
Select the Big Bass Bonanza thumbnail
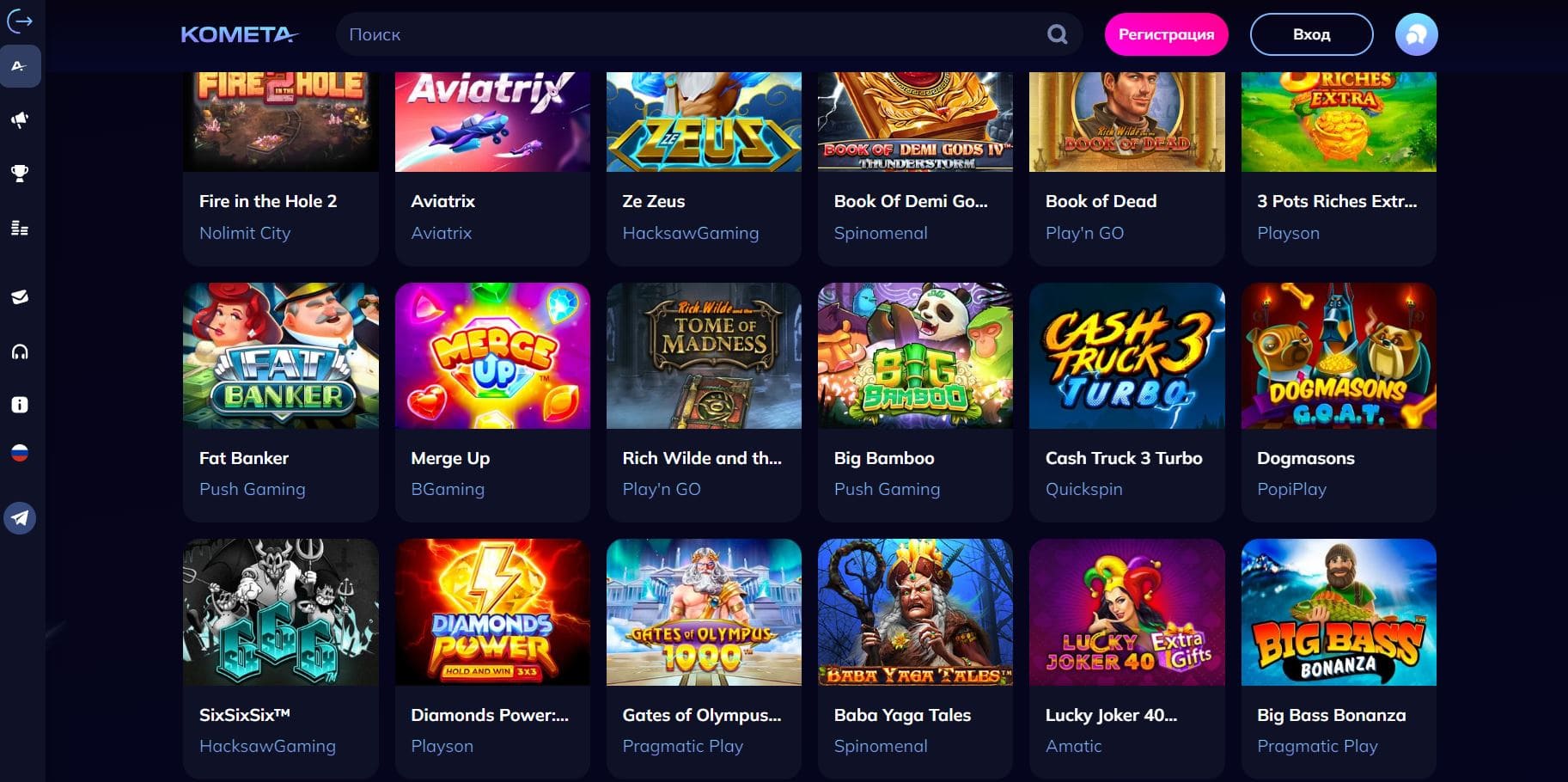point(1339,612)
